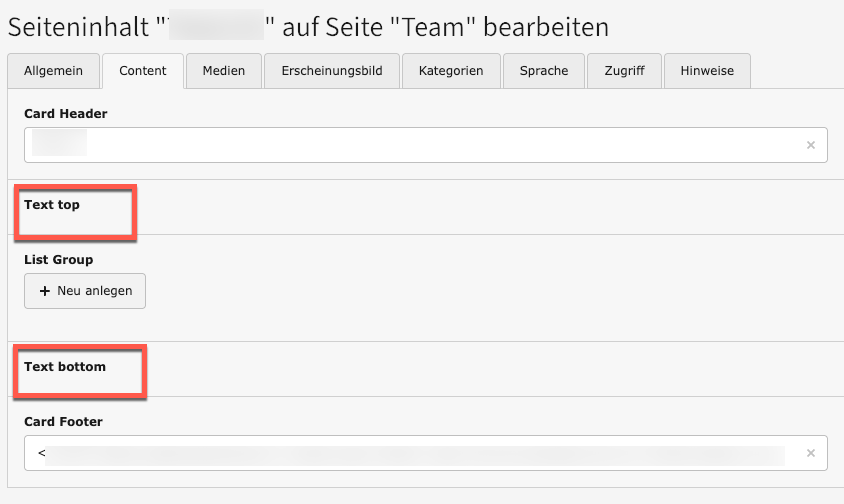Click the Text top label
The height and width of the screenshot is (504, 844).
52,205
